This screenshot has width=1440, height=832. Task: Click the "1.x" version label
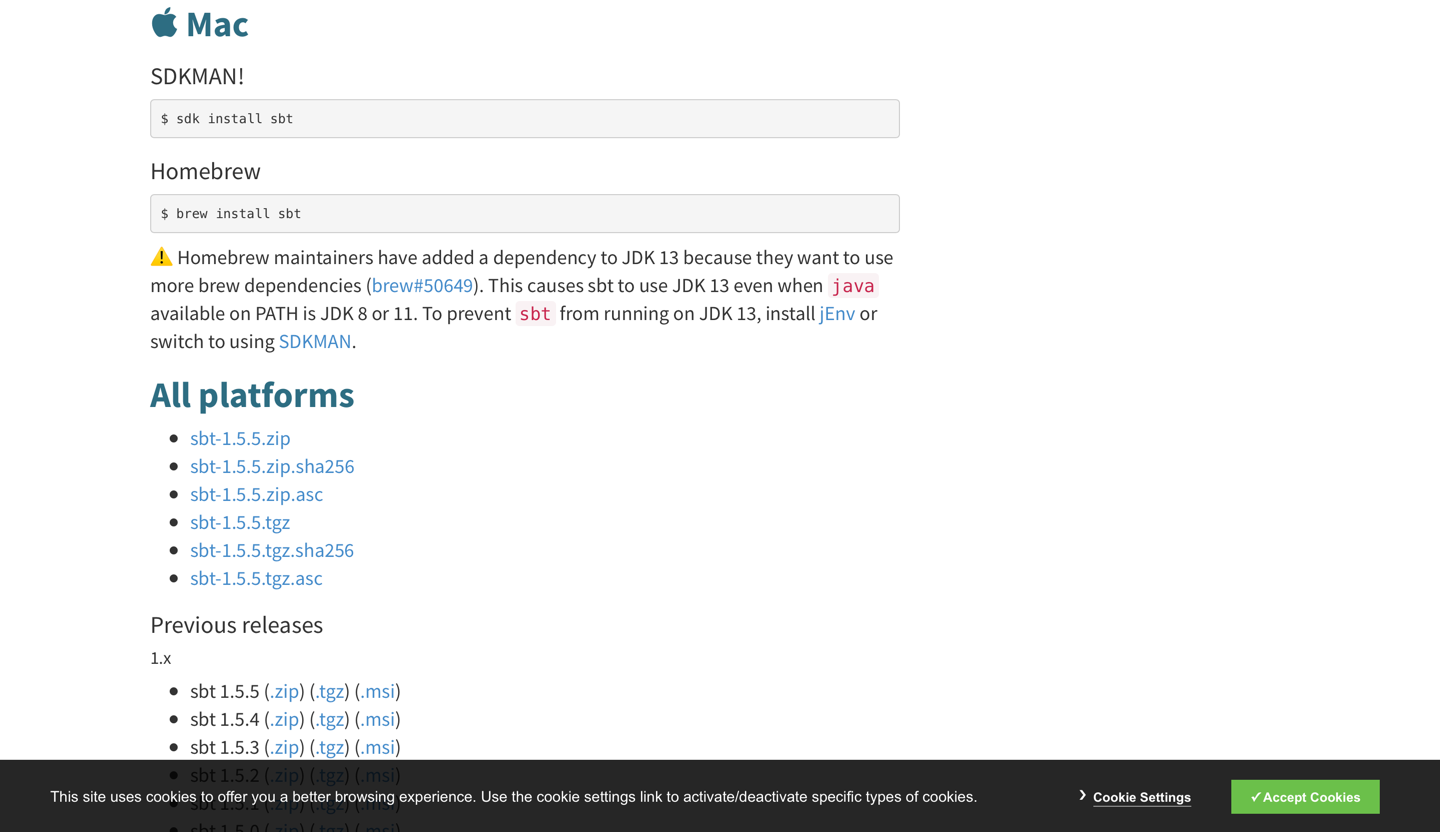161,658
